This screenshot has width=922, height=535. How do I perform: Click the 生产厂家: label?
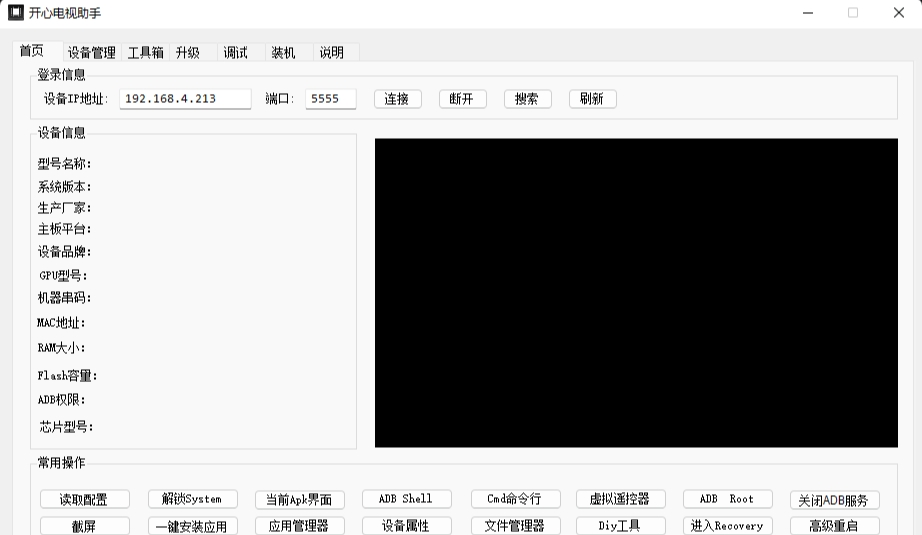click(x=65, y=208)
